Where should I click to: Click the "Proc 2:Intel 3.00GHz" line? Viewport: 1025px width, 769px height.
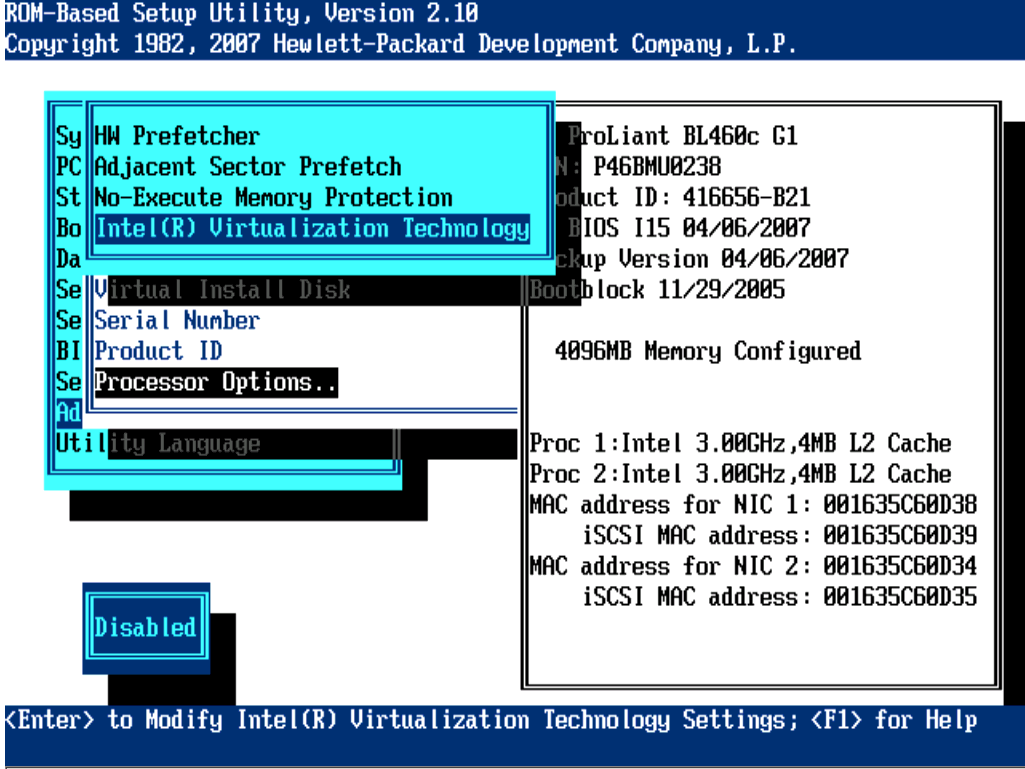pyautogui.click(x=740, y=474)
